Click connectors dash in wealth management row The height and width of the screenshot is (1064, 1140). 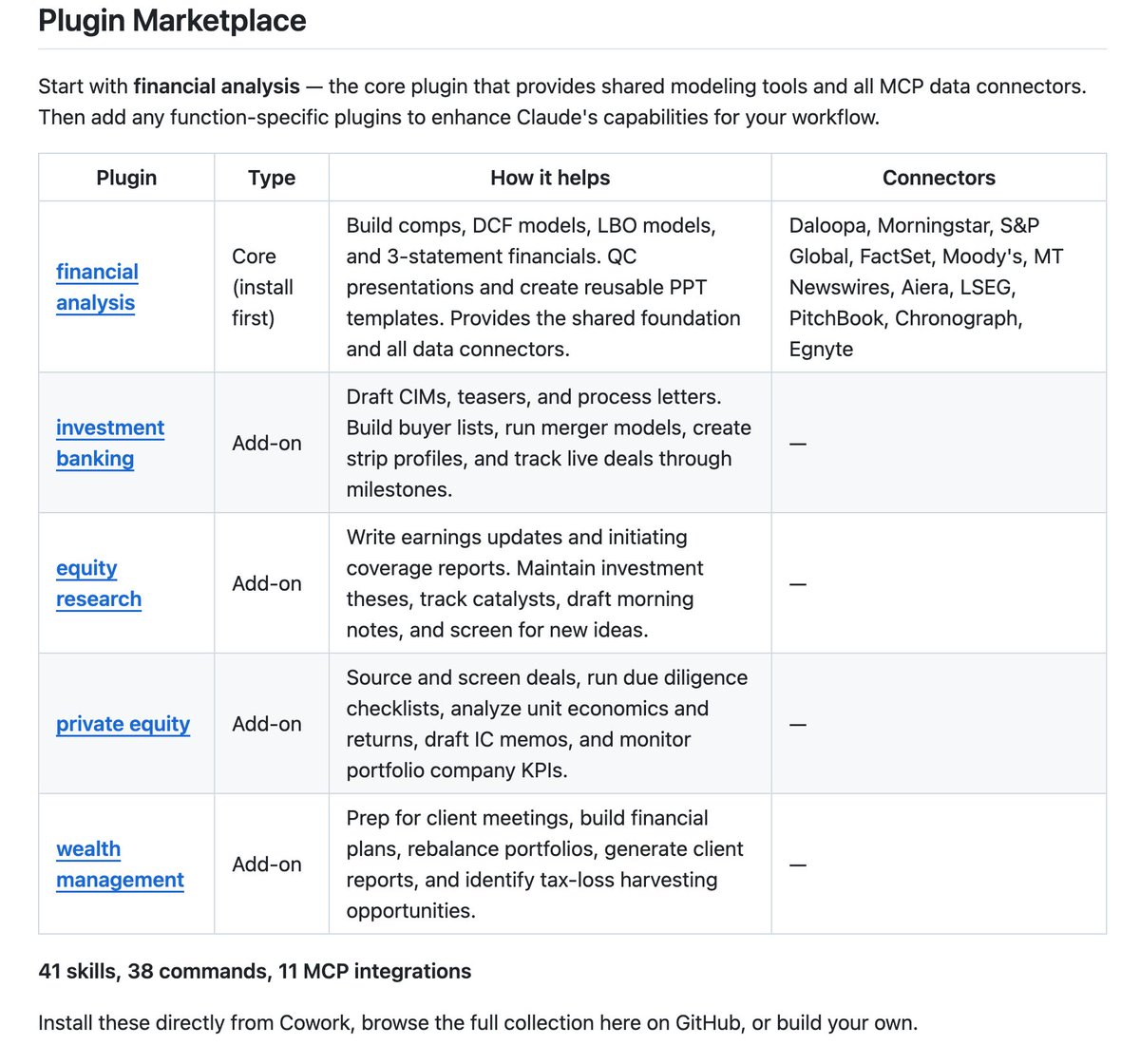pos(798,865)
